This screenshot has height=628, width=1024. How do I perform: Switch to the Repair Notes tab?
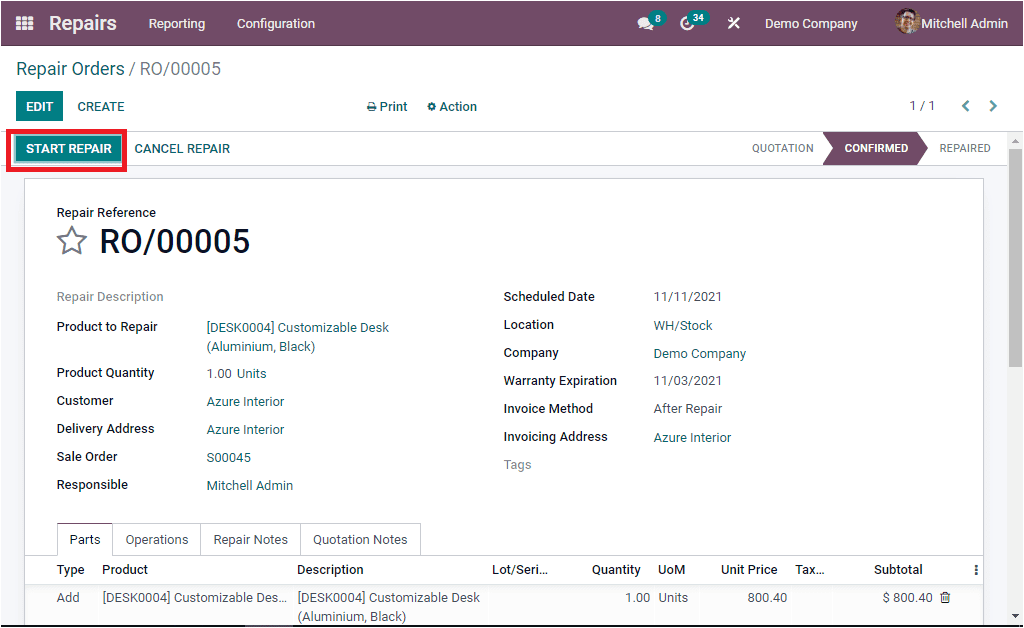coord(251,540)
